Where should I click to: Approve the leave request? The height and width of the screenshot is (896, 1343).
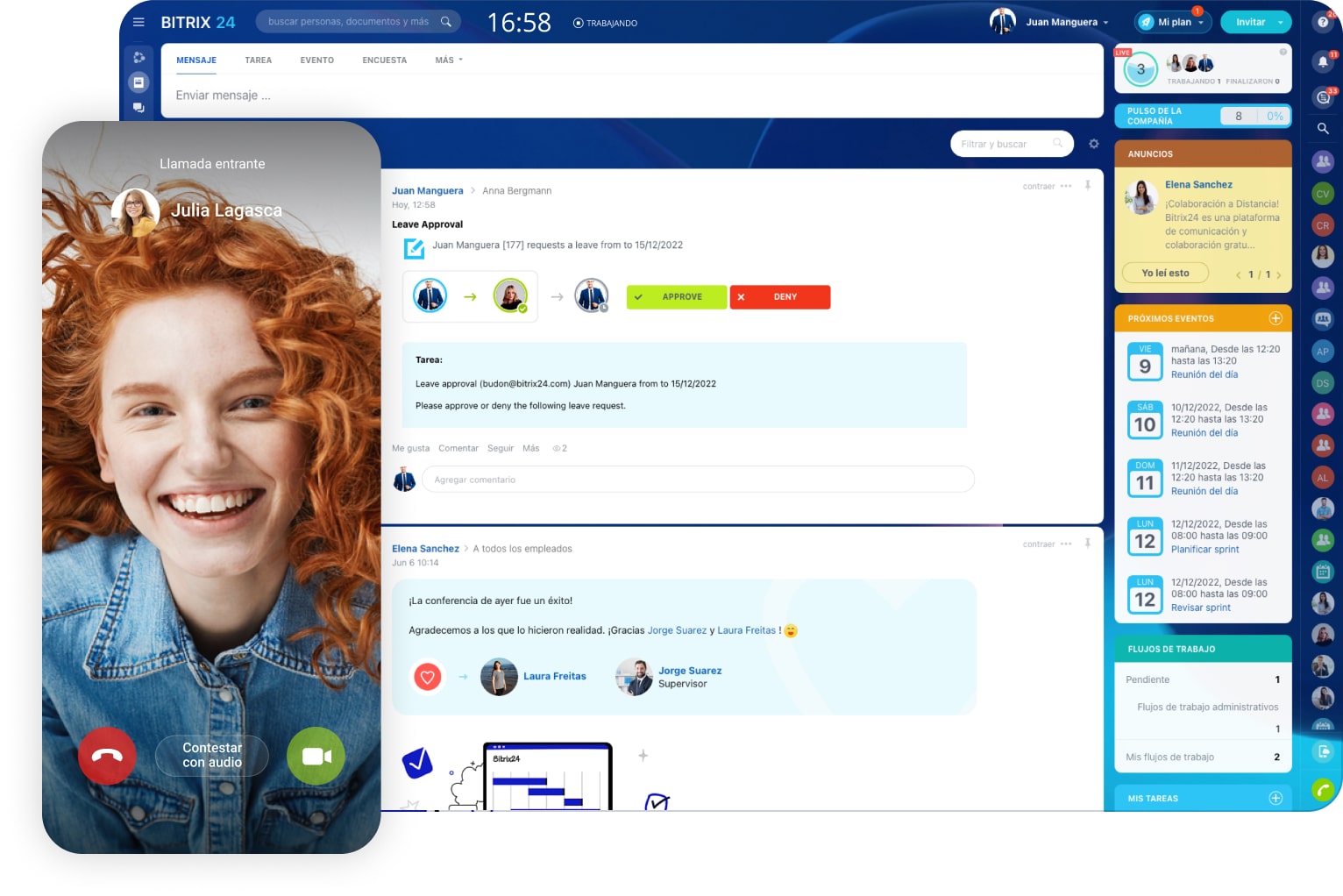click(x=676, y=297)
